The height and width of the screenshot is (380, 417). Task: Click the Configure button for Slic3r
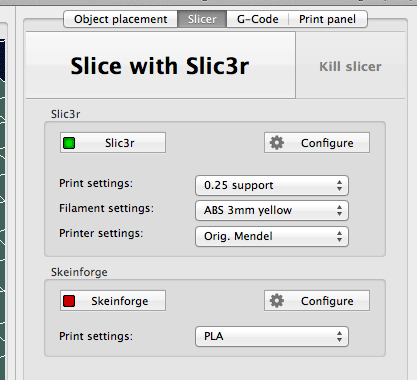tap(317, 143)
